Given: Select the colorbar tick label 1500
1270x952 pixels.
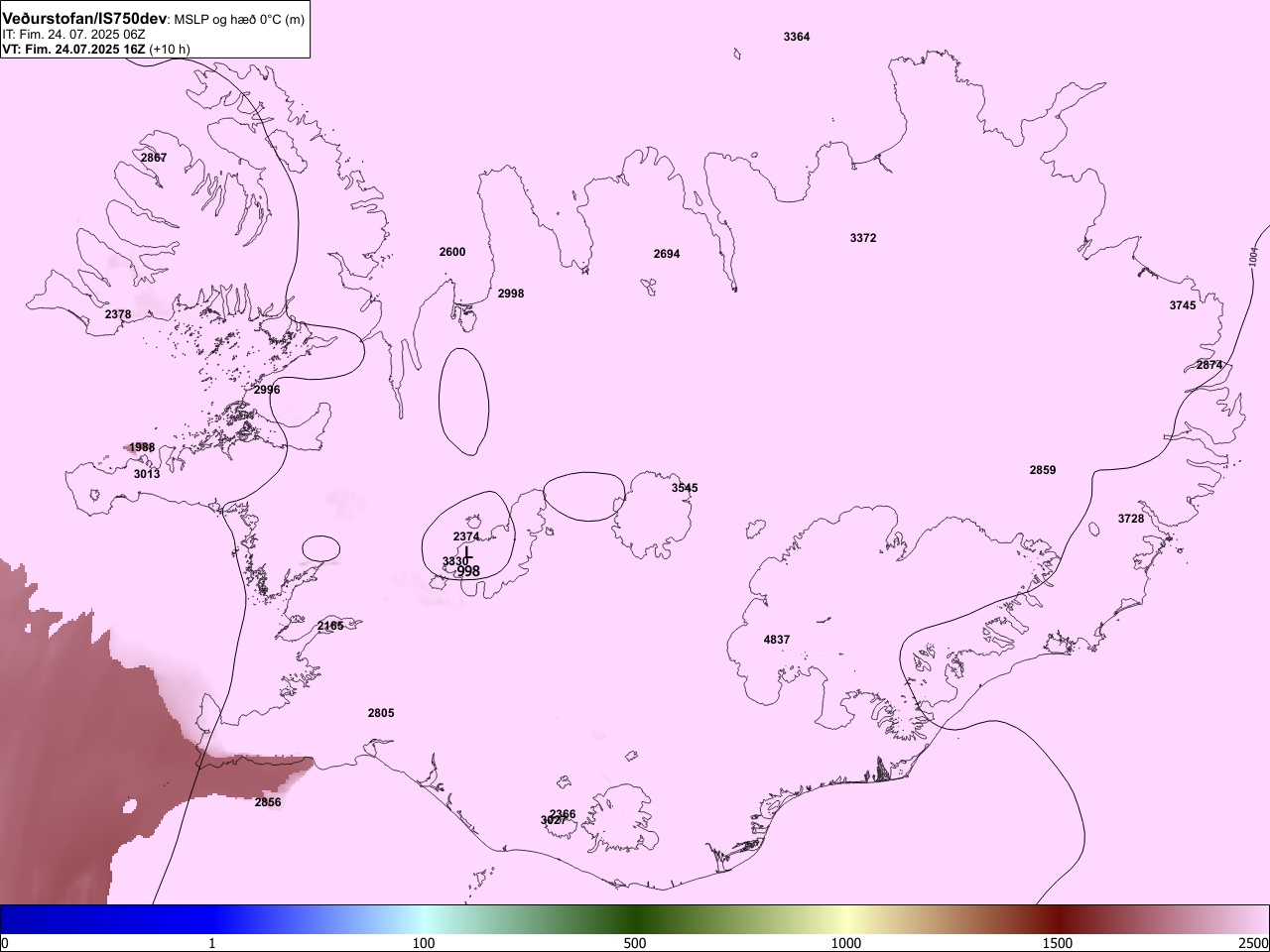Looking at the screenshot, I should tap(1058, 943).
